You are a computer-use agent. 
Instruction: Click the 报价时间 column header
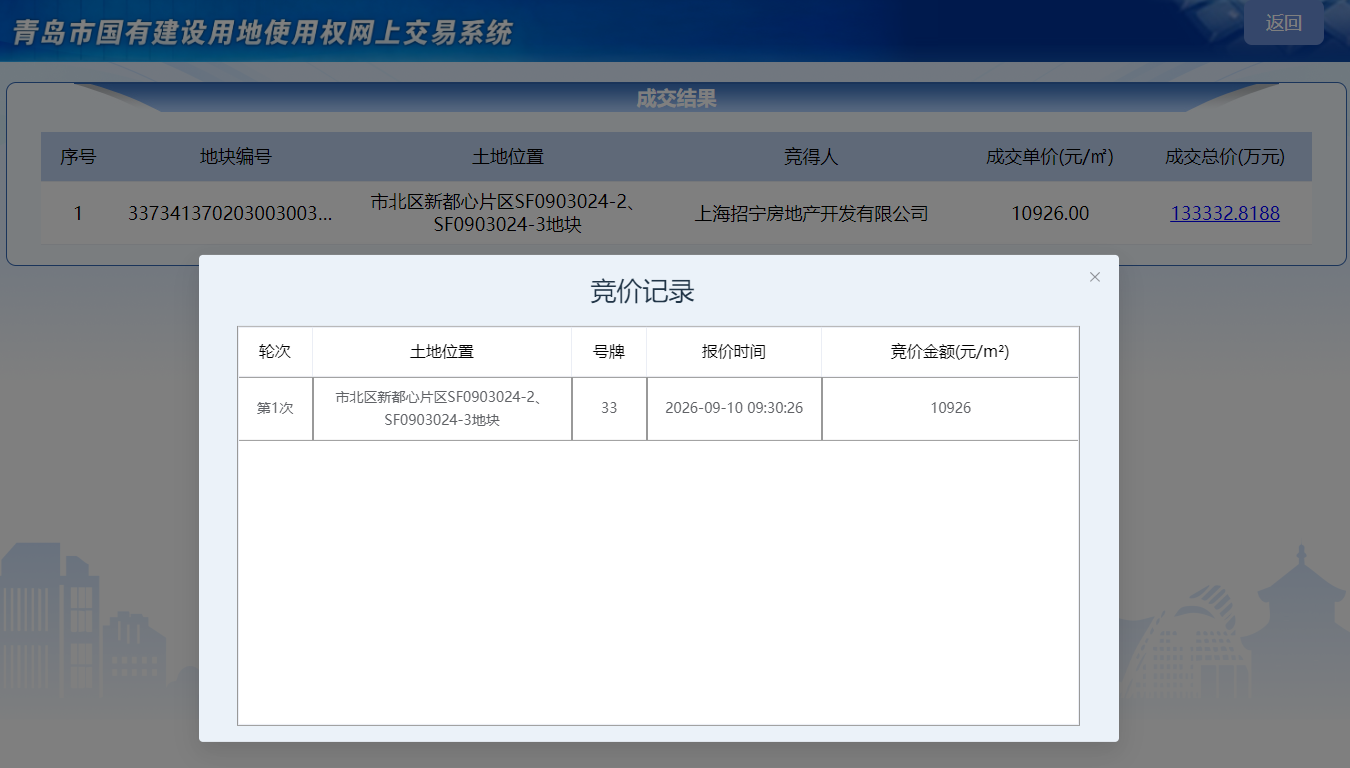734,352
